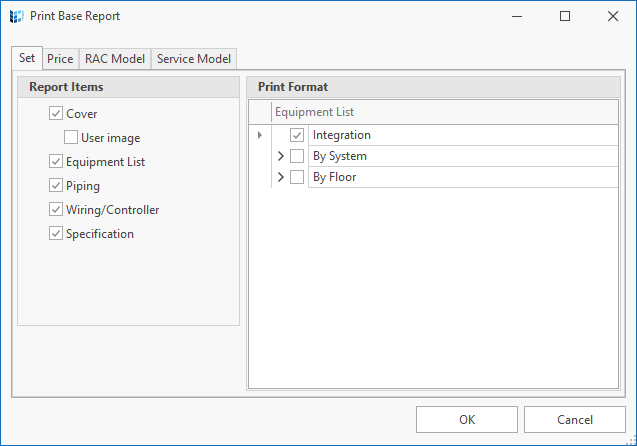Expand the By Floor row
Viewport: 637px width, 446px height.
tap(280, 177)
